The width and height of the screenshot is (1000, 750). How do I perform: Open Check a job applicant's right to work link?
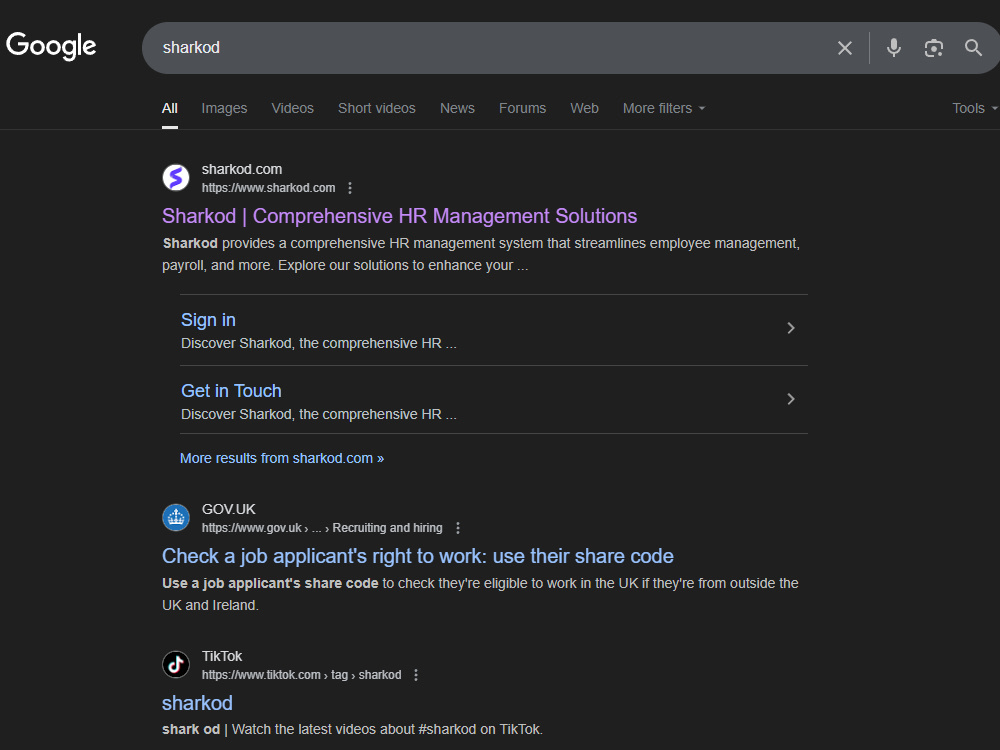(x=418, y=556)
